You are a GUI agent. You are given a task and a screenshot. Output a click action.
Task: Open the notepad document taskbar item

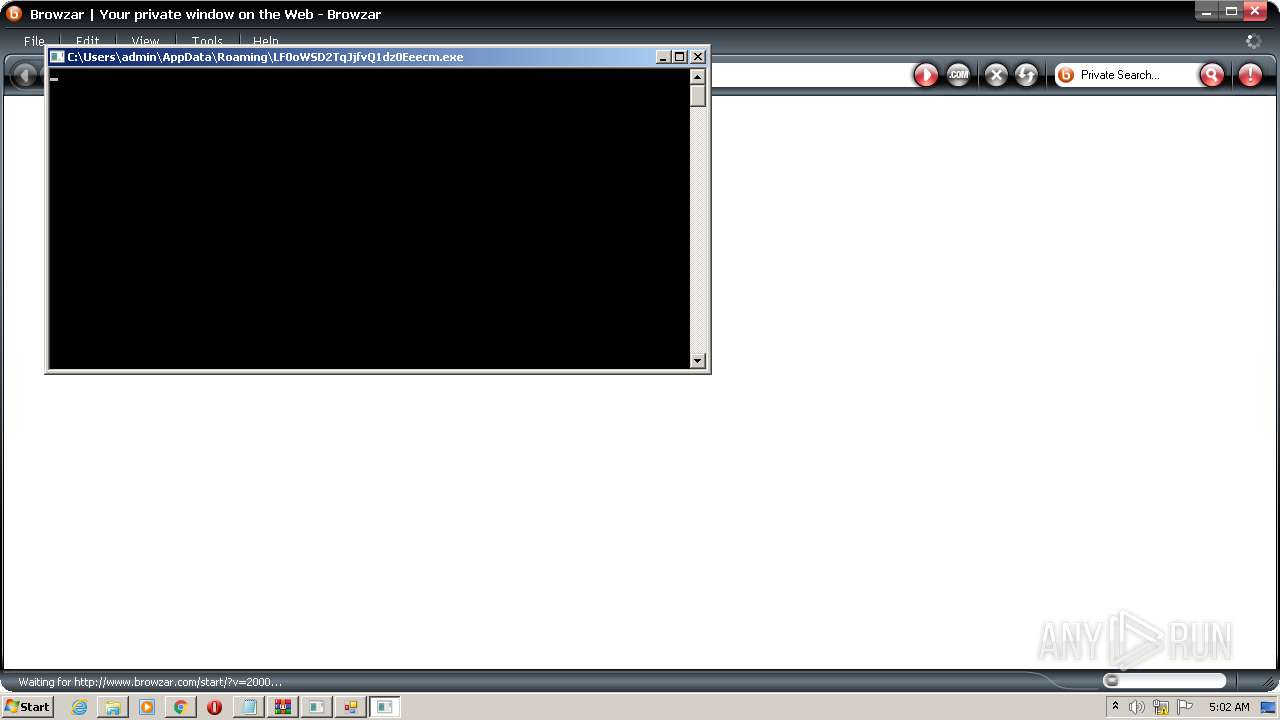coord(248,707)
